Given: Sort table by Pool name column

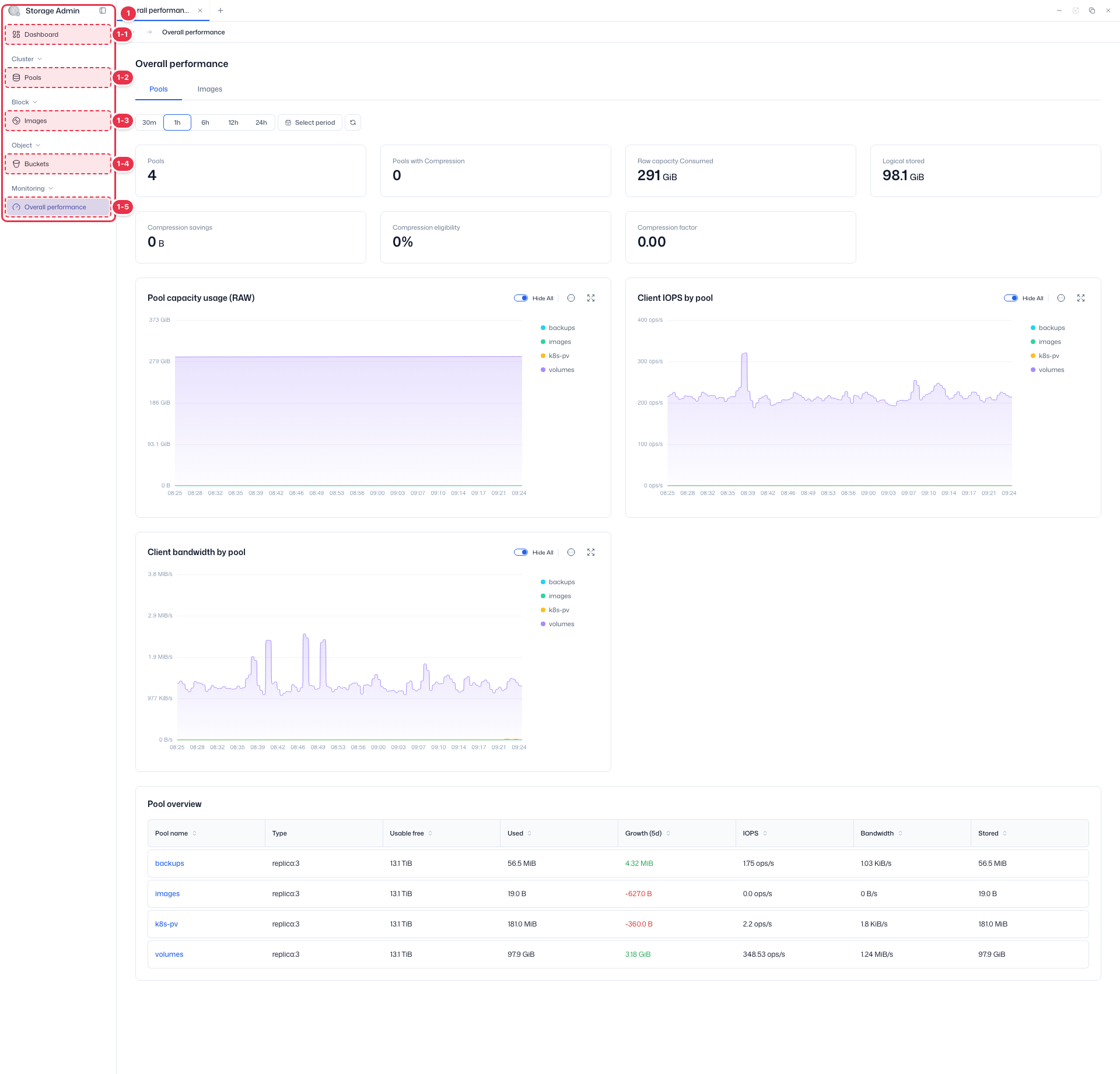Looking at the screenshot, I should 194,833.
